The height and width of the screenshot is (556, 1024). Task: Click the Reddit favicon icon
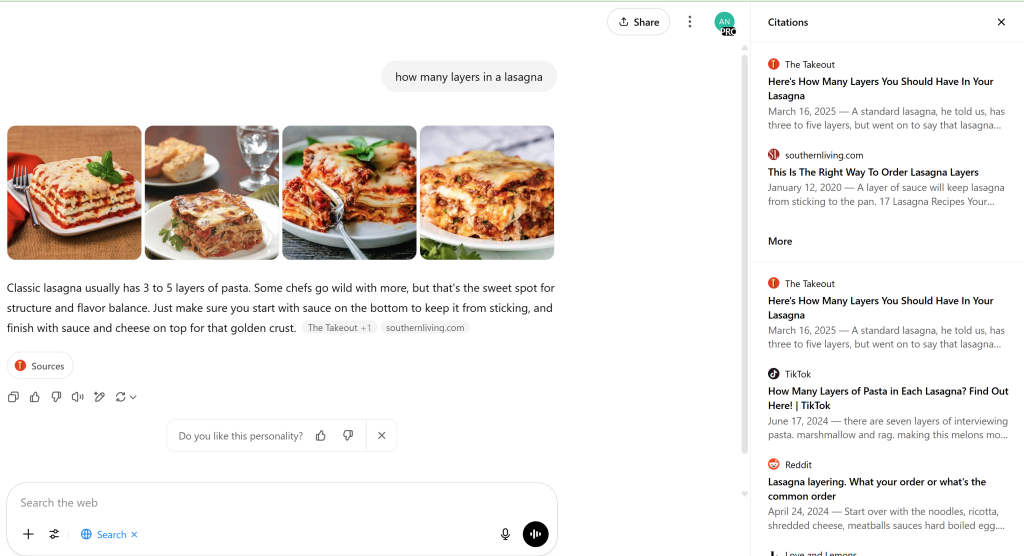(774, 465)
